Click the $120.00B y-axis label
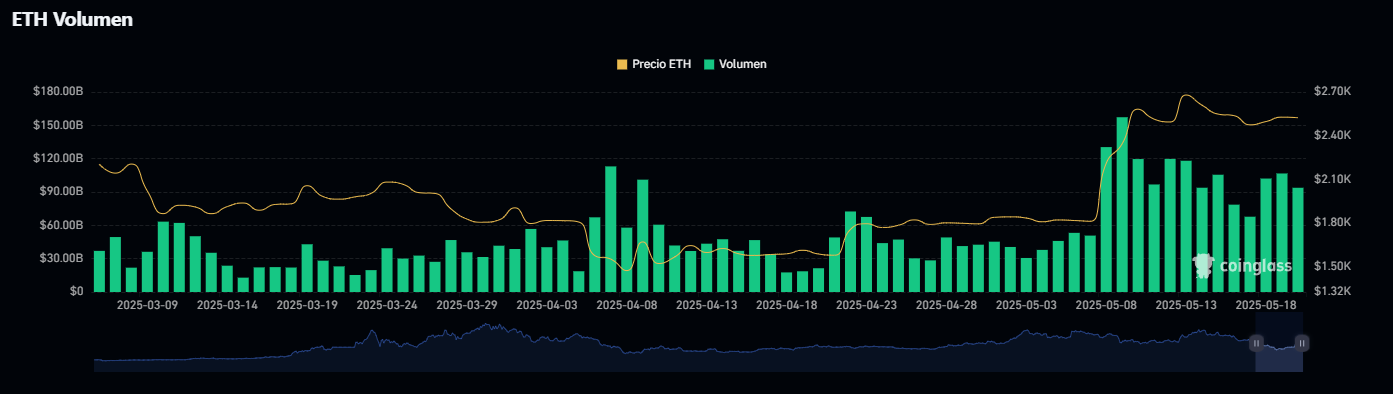The height and width of the screenshot is (394, 1393). point(57,158)
